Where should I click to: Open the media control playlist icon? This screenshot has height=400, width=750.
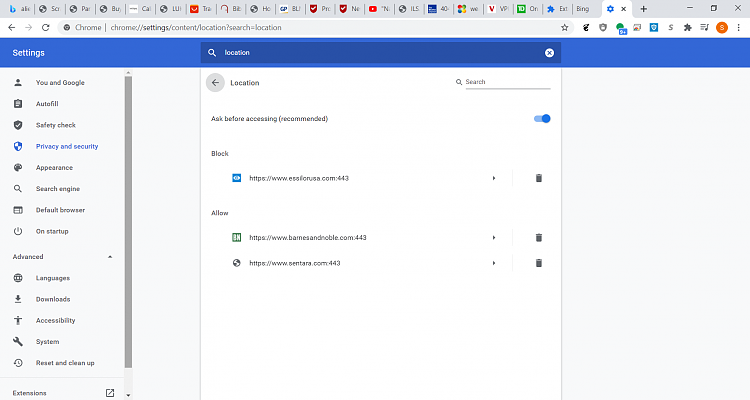click(x=705, y=28)
